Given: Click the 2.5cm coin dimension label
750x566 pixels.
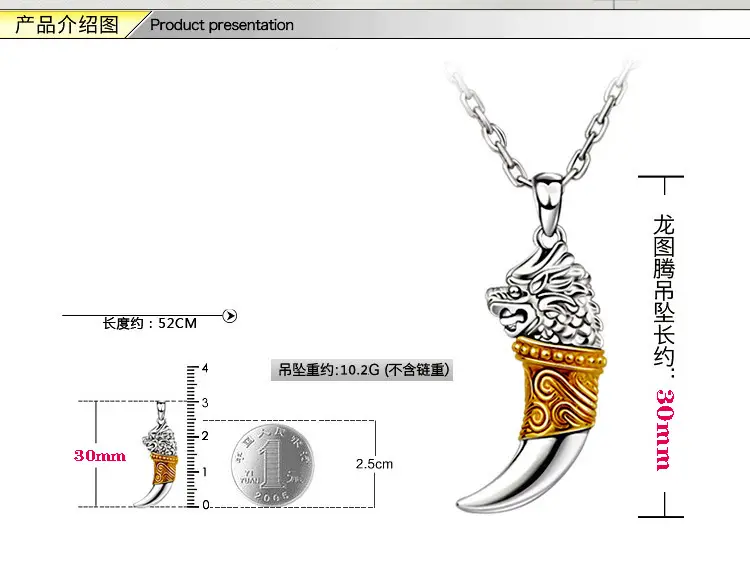Looking at the screenshot, I should pyautogui.click(x=374, y=464).
